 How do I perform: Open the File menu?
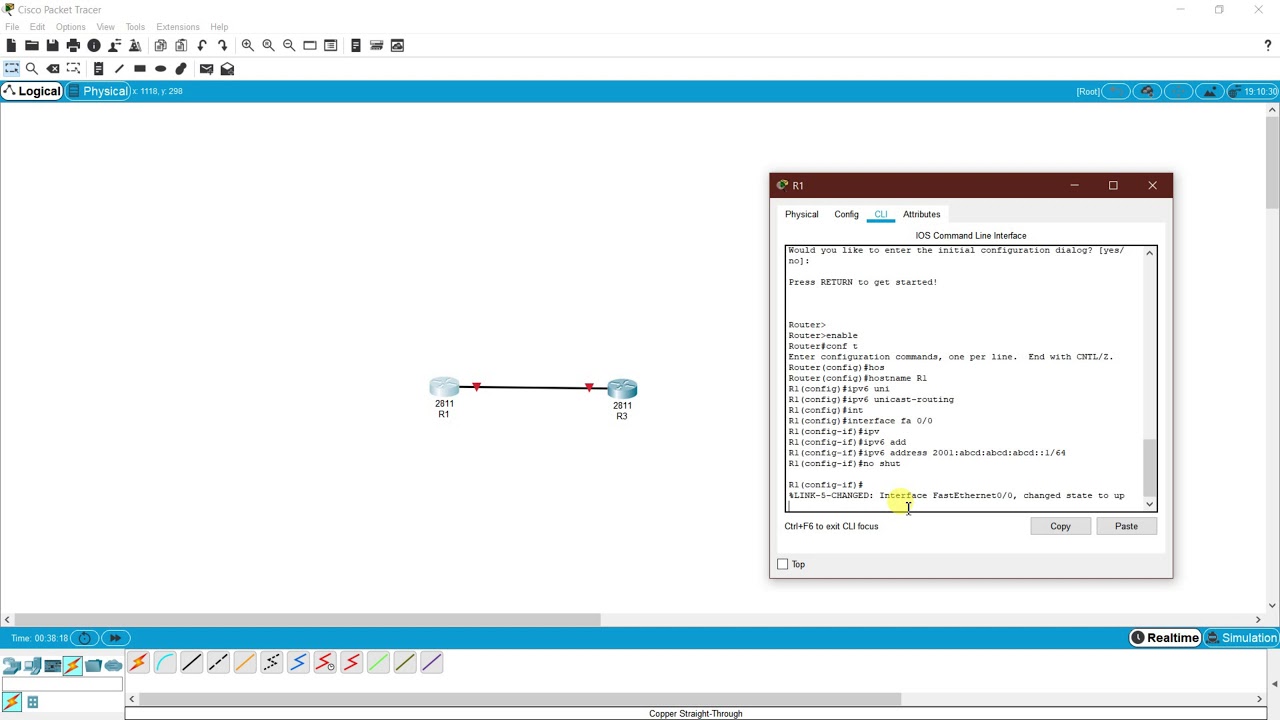[x=12, y=27]
